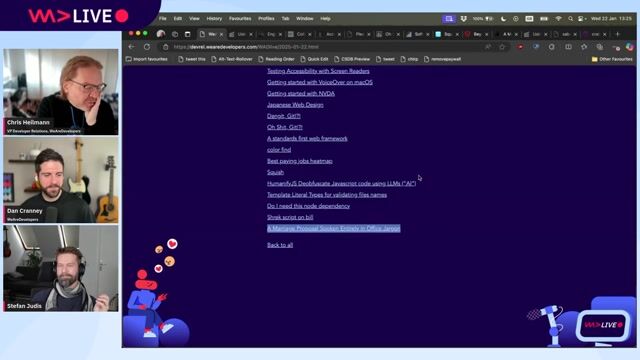Click the Back to all link

pyautogui.click(x=280, y=245)
